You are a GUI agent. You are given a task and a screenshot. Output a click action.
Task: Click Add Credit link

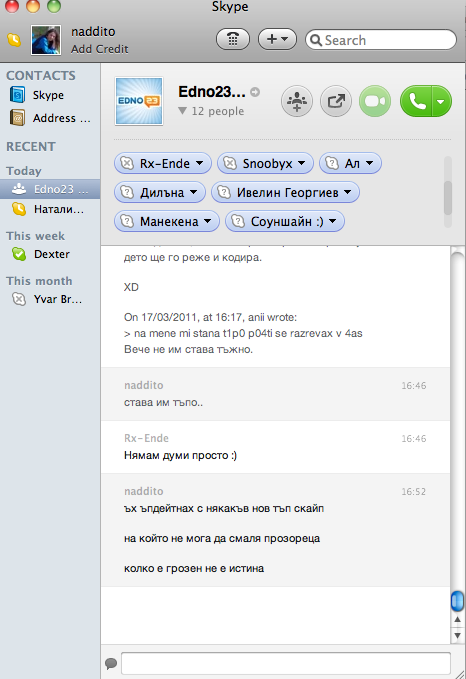point(100,49)
